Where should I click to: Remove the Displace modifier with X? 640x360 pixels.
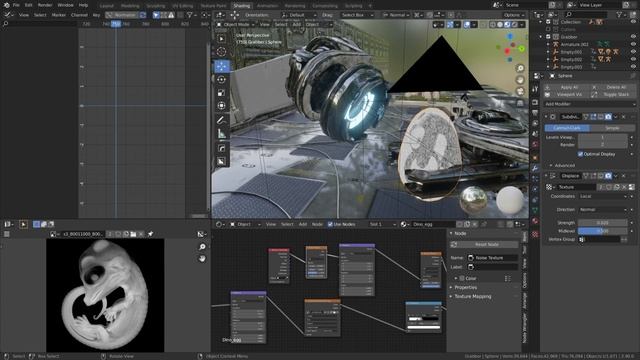coord(623,176)
